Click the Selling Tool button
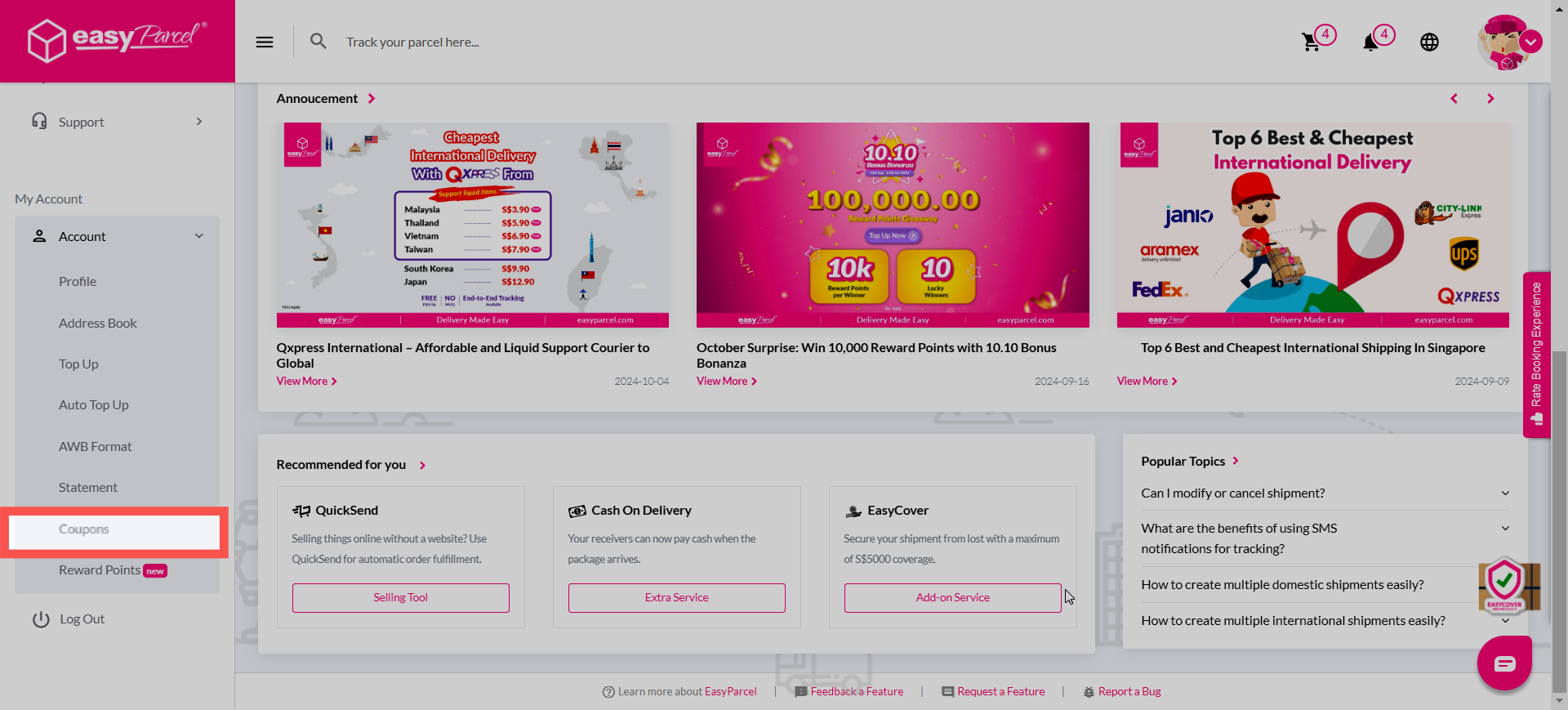 tap(401, 598)
